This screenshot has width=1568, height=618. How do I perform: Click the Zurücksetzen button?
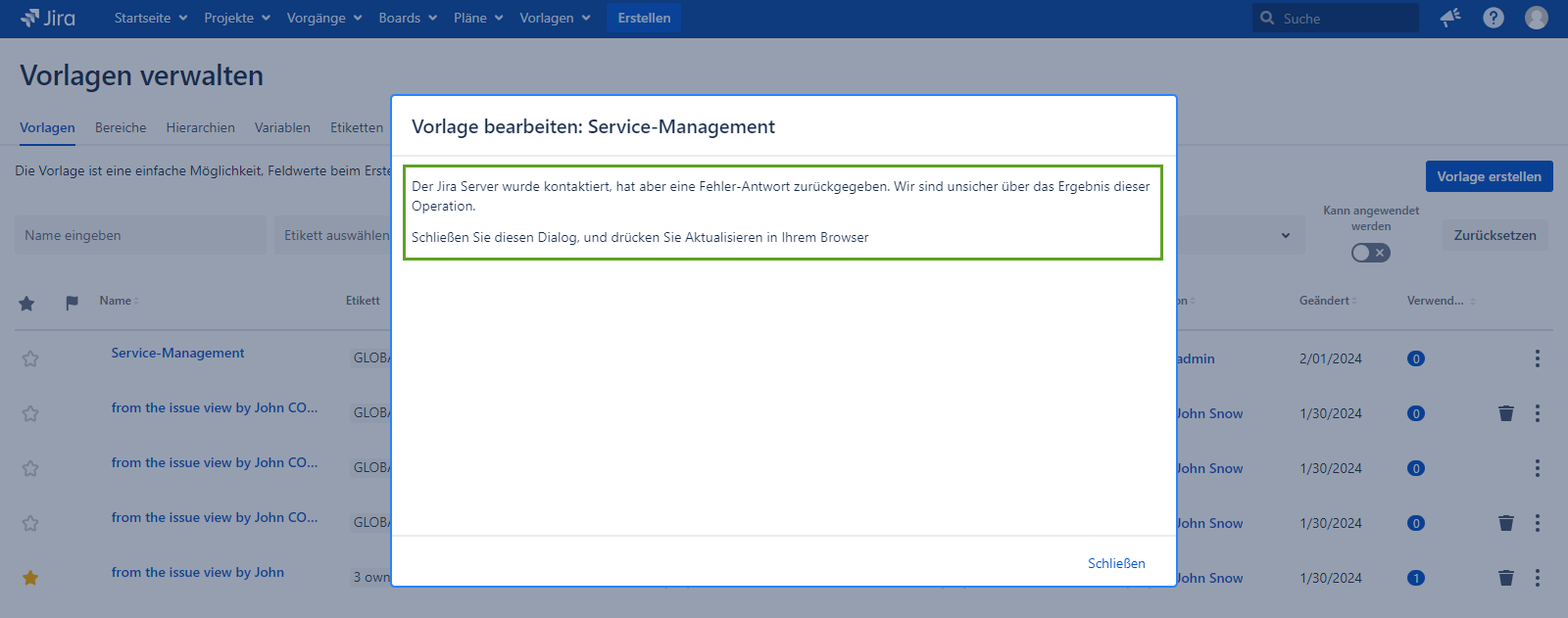(1494, 235)
